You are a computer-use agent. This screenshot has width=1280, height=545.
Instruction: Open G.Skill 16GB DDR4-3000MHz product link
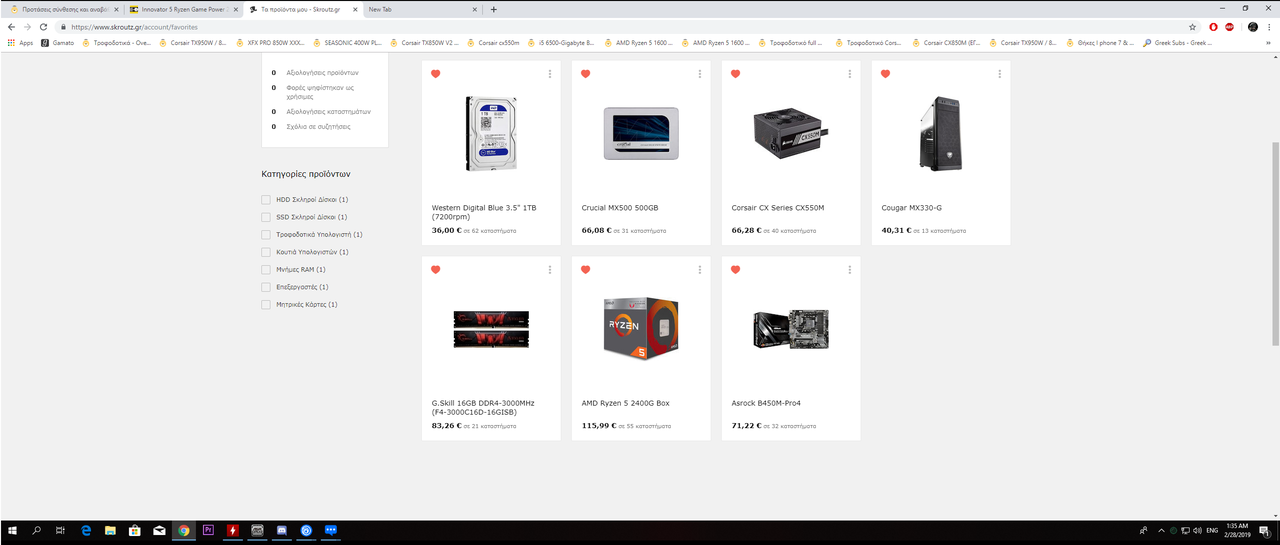(483, 407)
